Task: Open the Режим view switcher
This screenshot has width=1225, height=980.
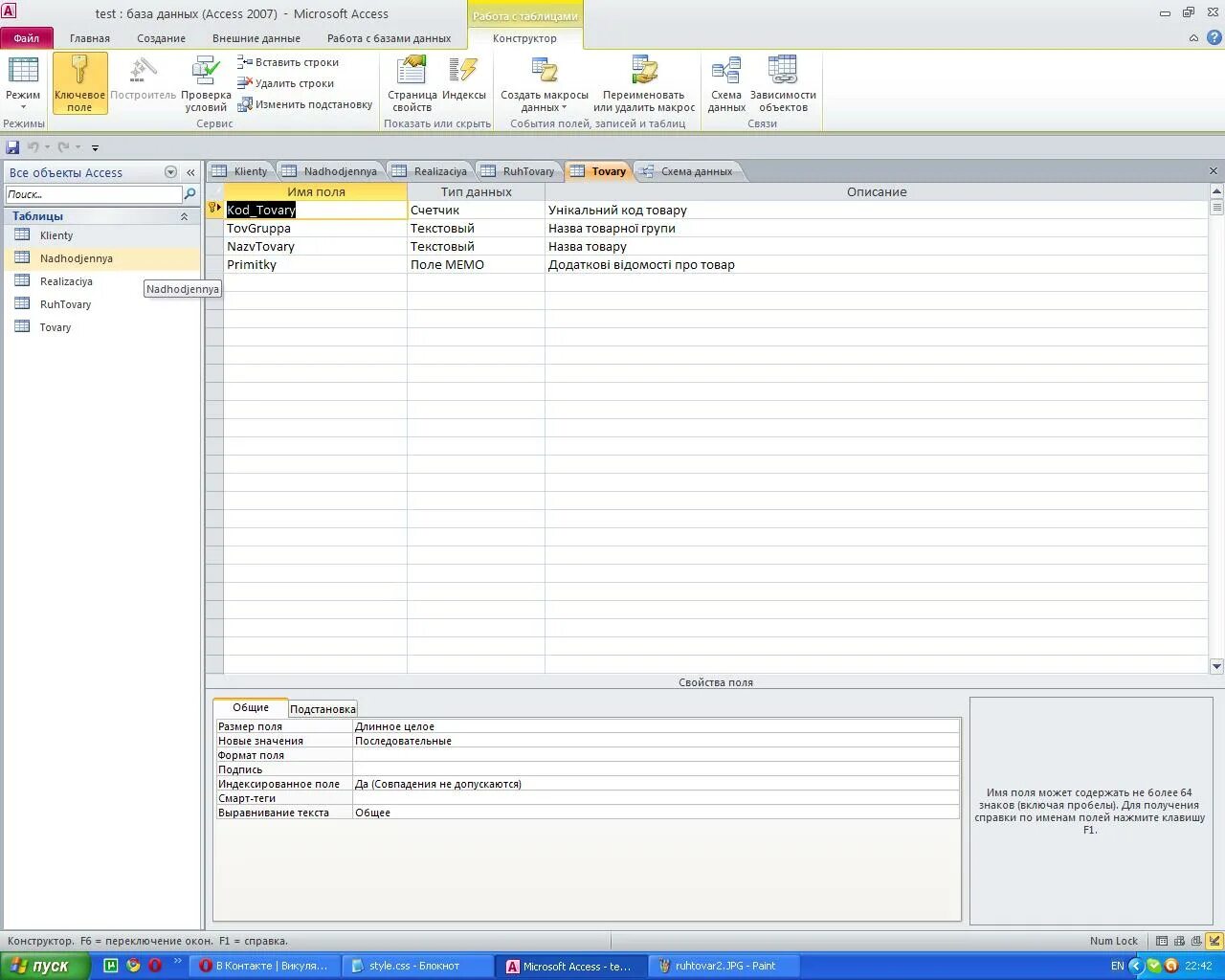Action: click(23, 83)
